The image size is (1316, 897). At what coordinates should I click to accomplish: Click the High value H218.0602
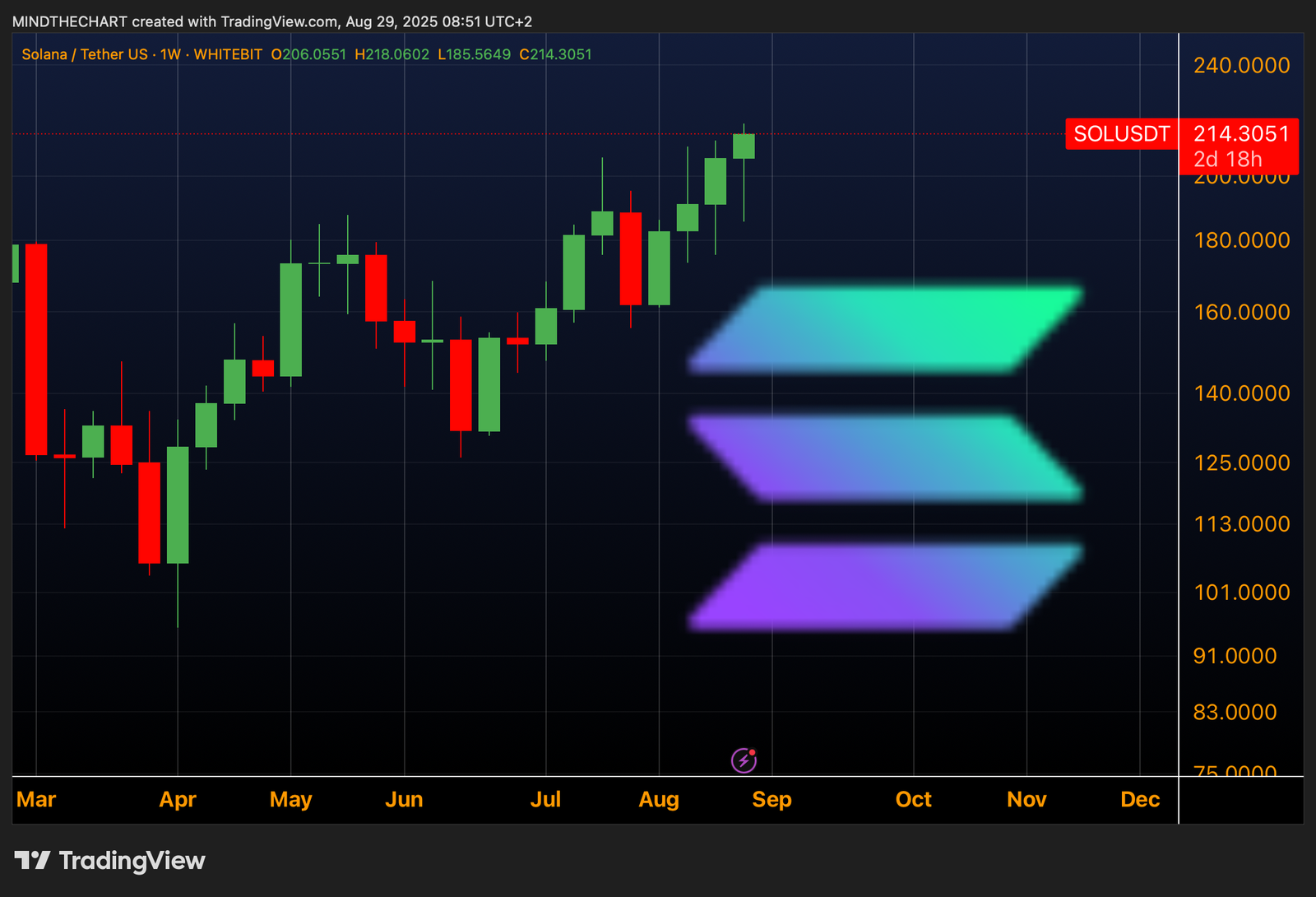coord(392,54)
